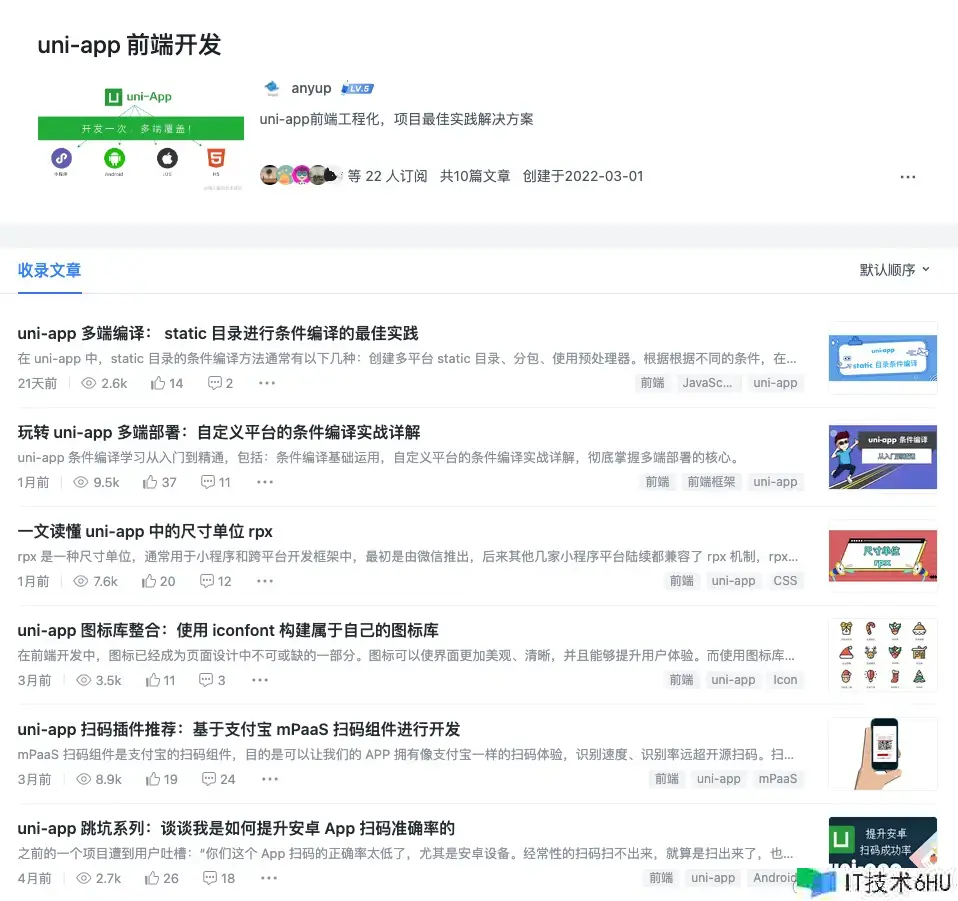Click 前端 tag on the rpx article
The image size is (958, 901).
[x=682, y=581]
